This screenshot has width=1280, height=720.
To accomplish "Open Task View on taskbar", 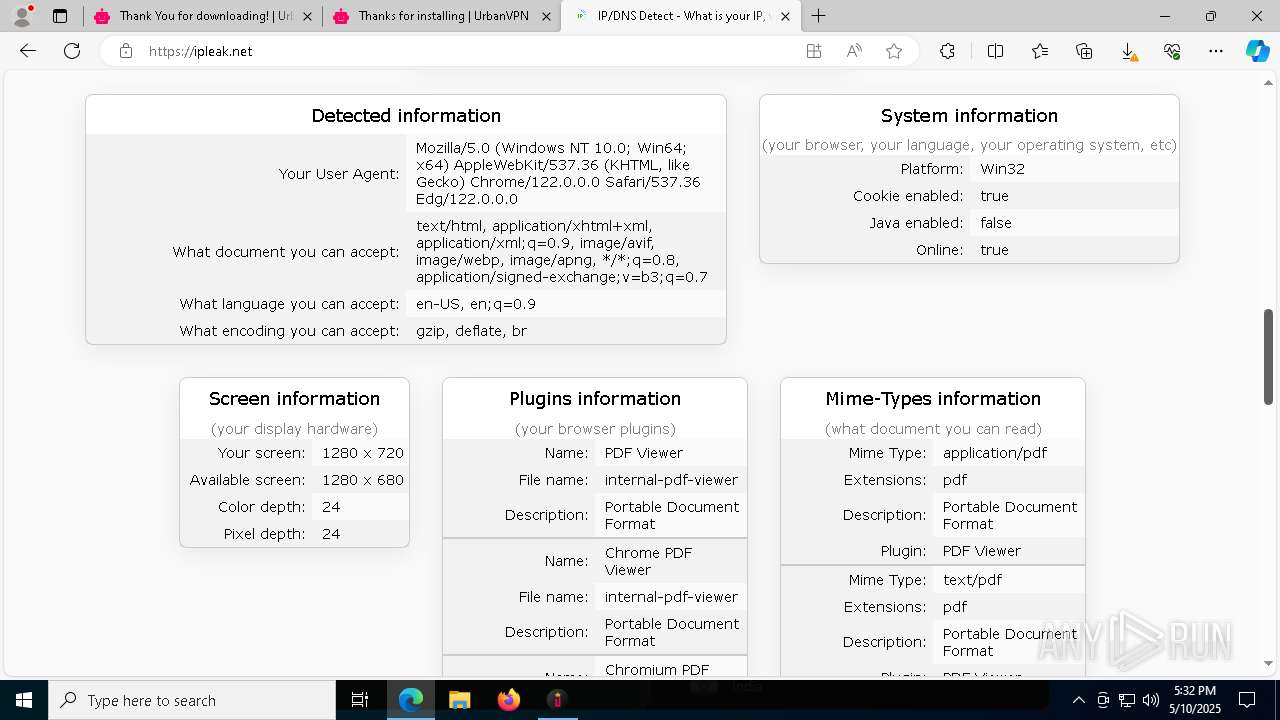I will click(360, 700).
